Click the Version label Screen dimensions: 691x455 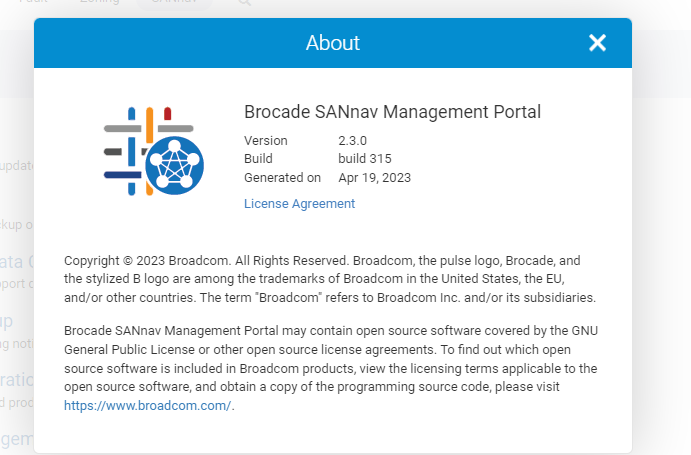coord(265,141)
